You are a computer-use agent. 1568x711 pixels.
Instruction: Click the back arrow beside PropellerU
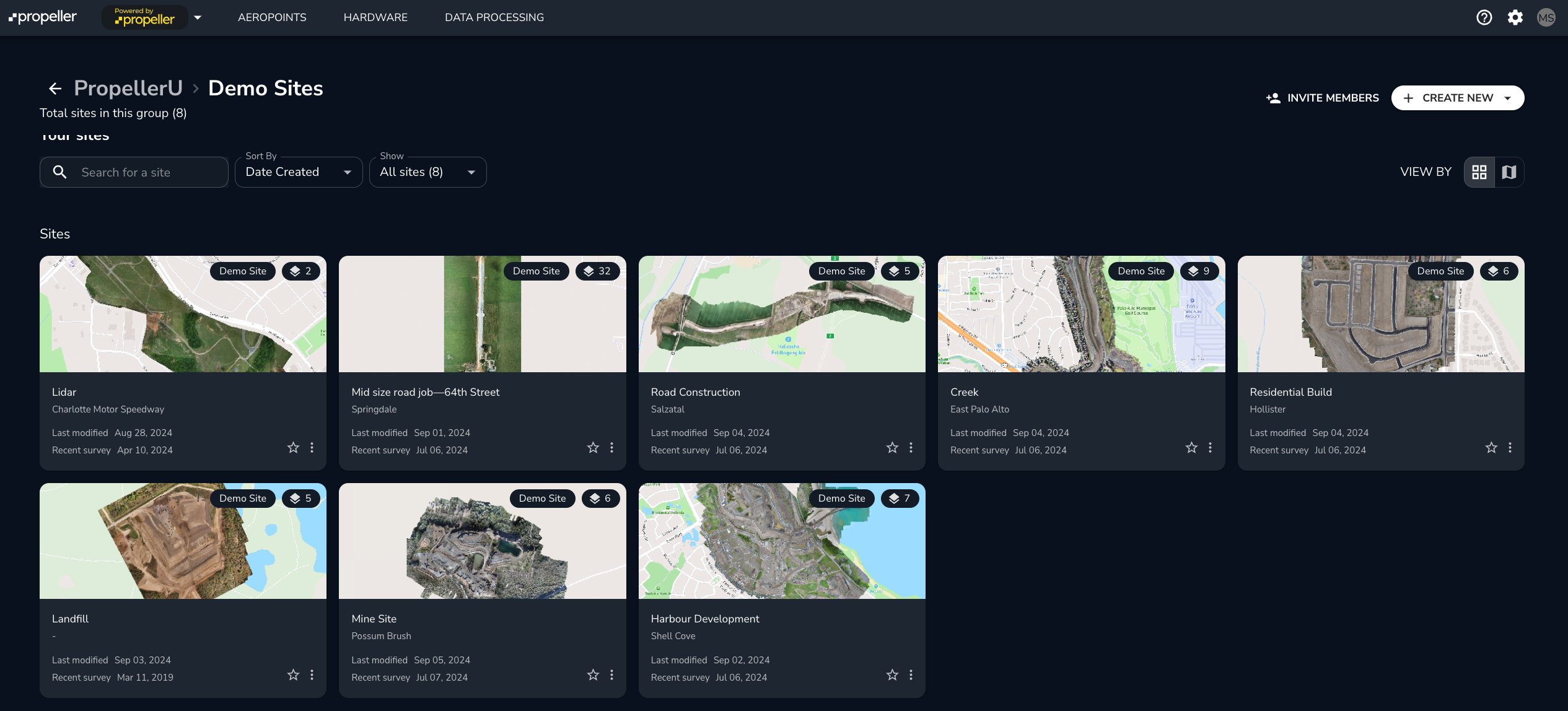click(55, 89)
